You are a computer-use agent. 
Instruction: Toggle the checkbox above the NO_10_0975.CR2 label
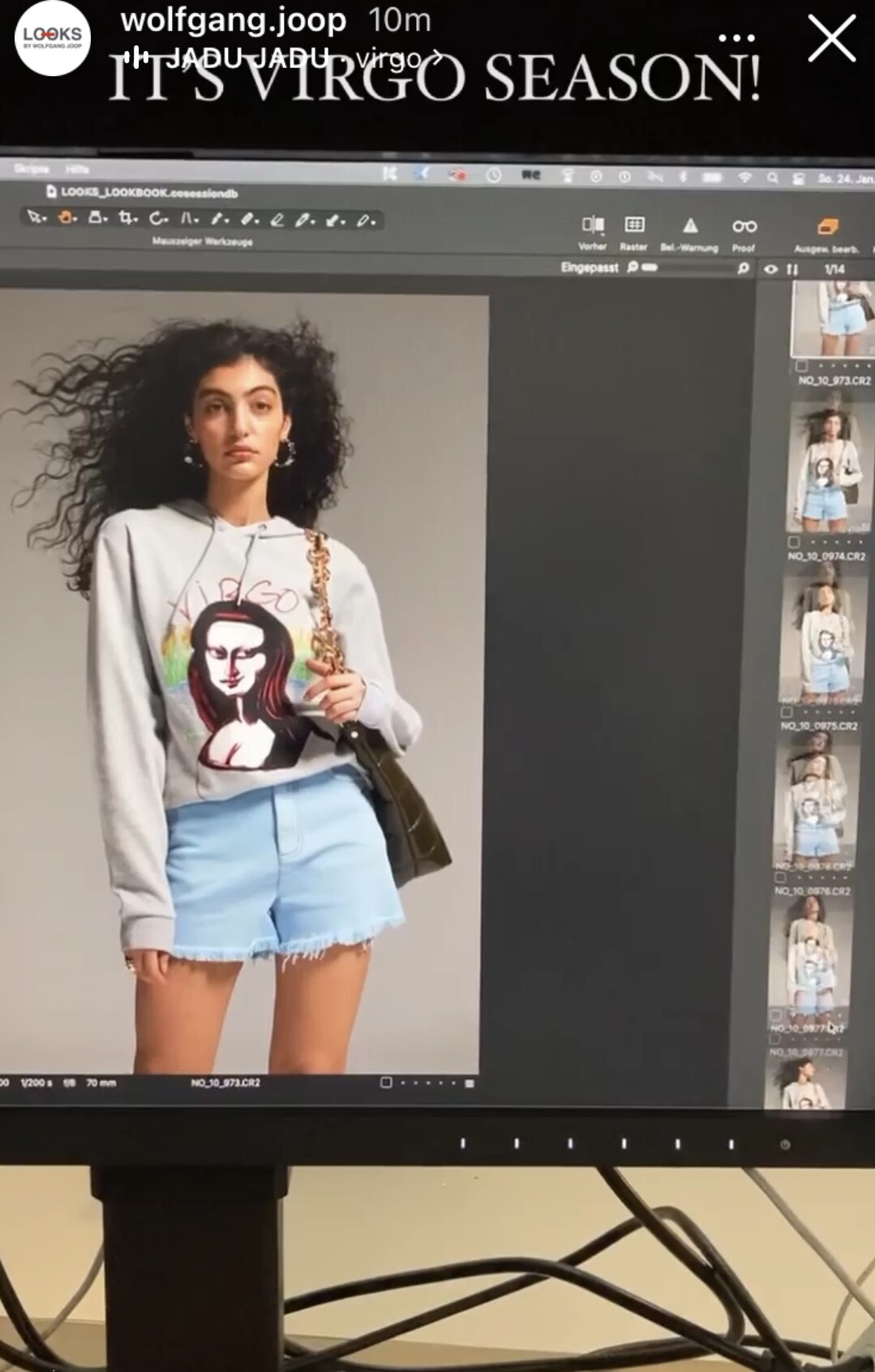pos(786,712)
